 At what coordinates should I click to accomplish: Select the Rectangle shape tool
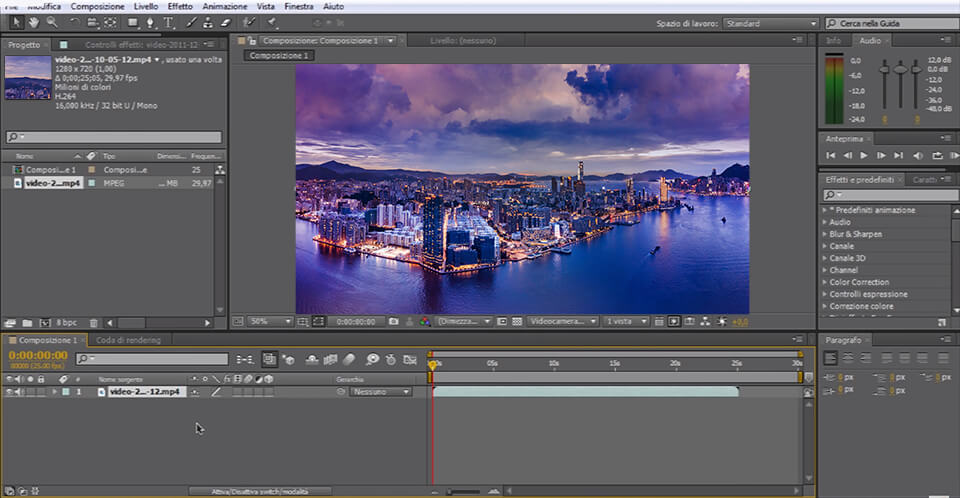coord(132,23)
